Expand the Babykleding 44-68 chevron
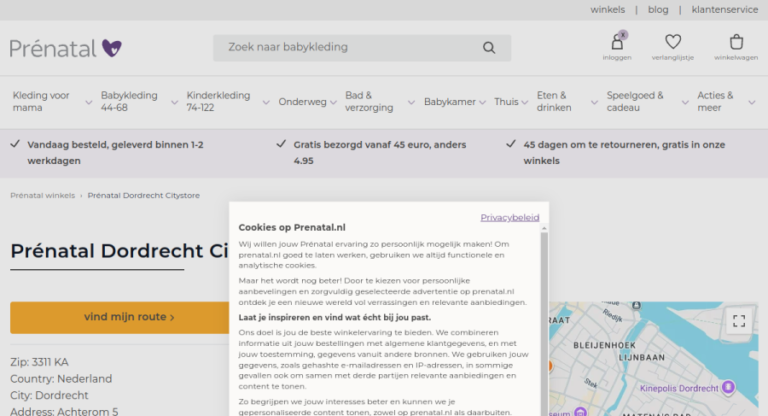768x416 pixels. tap(174, 102)
